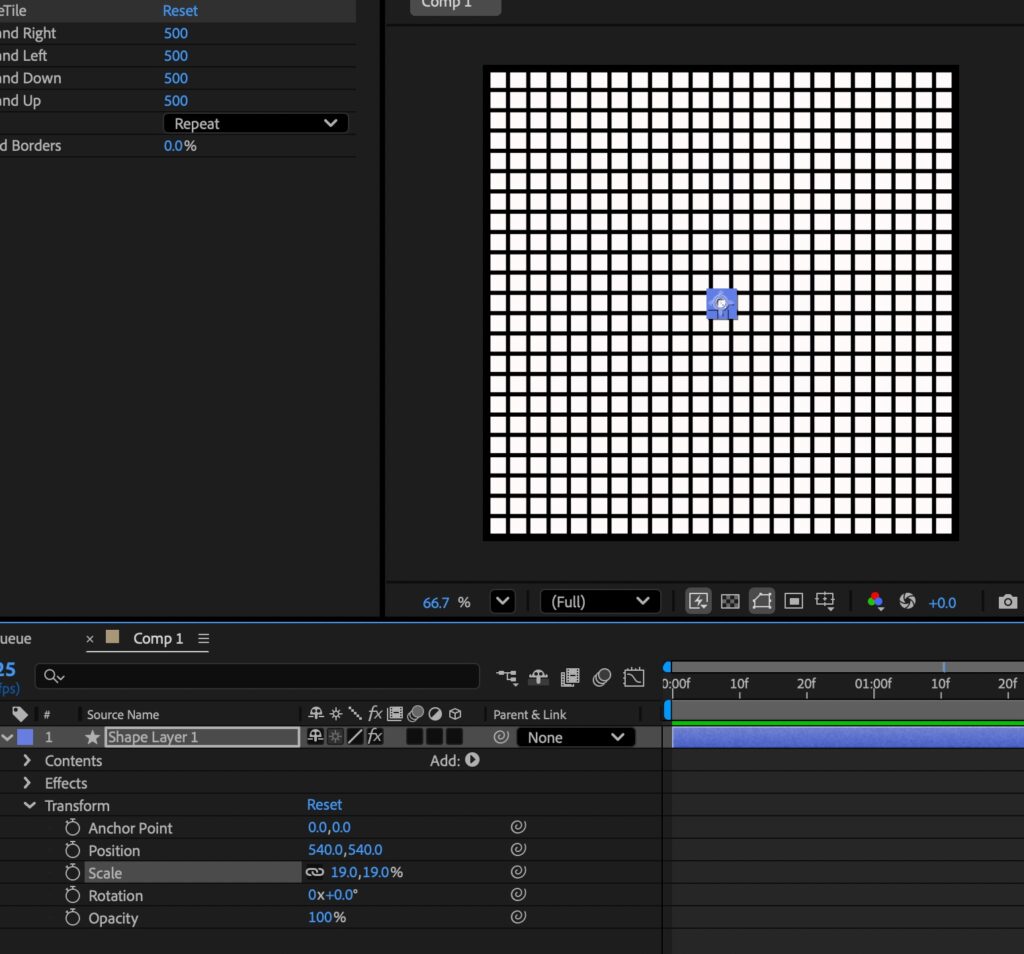Toggle the Scale stopwatch for keyframing
The width and height of the screenshot is (1024, 954).
tap(72, 873)
